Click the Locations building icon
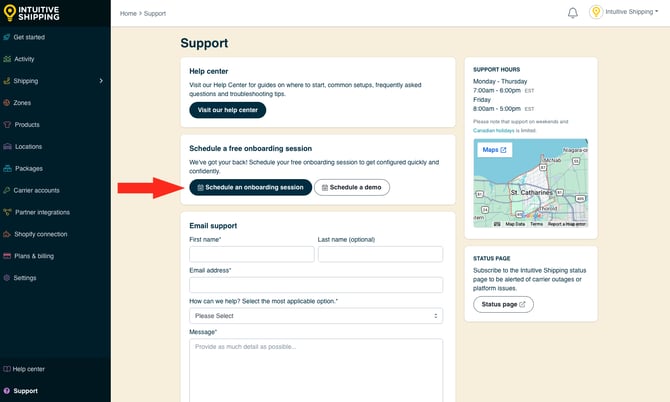The height and width of the screenshot is (402, 670). [x=7, y=146]
